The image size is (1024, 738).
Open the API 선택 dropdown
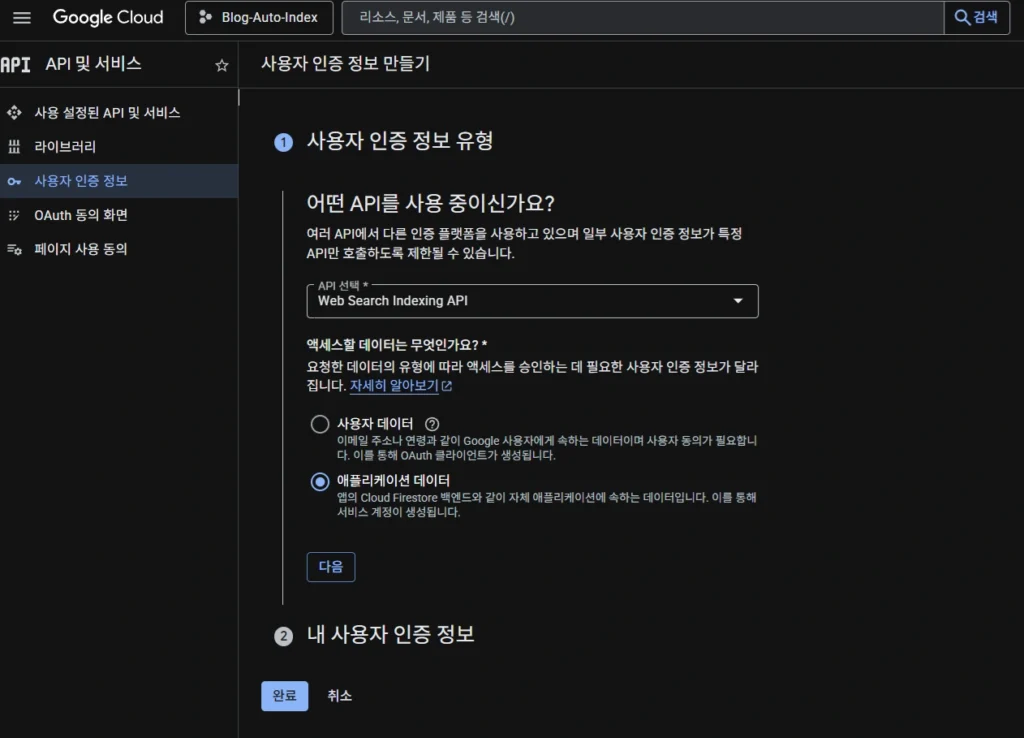[x=532, y=301]
